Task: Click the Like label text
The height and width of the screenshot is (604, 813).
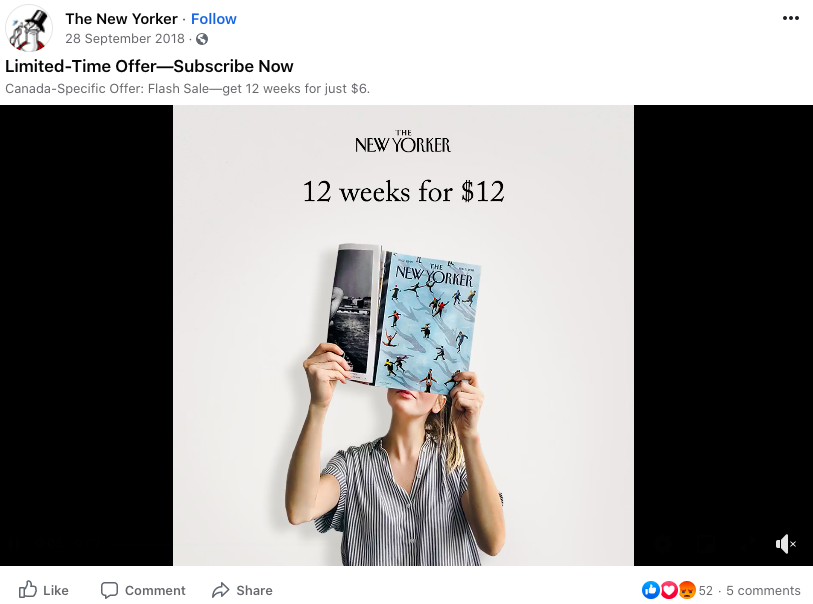Action: [55, 591]
